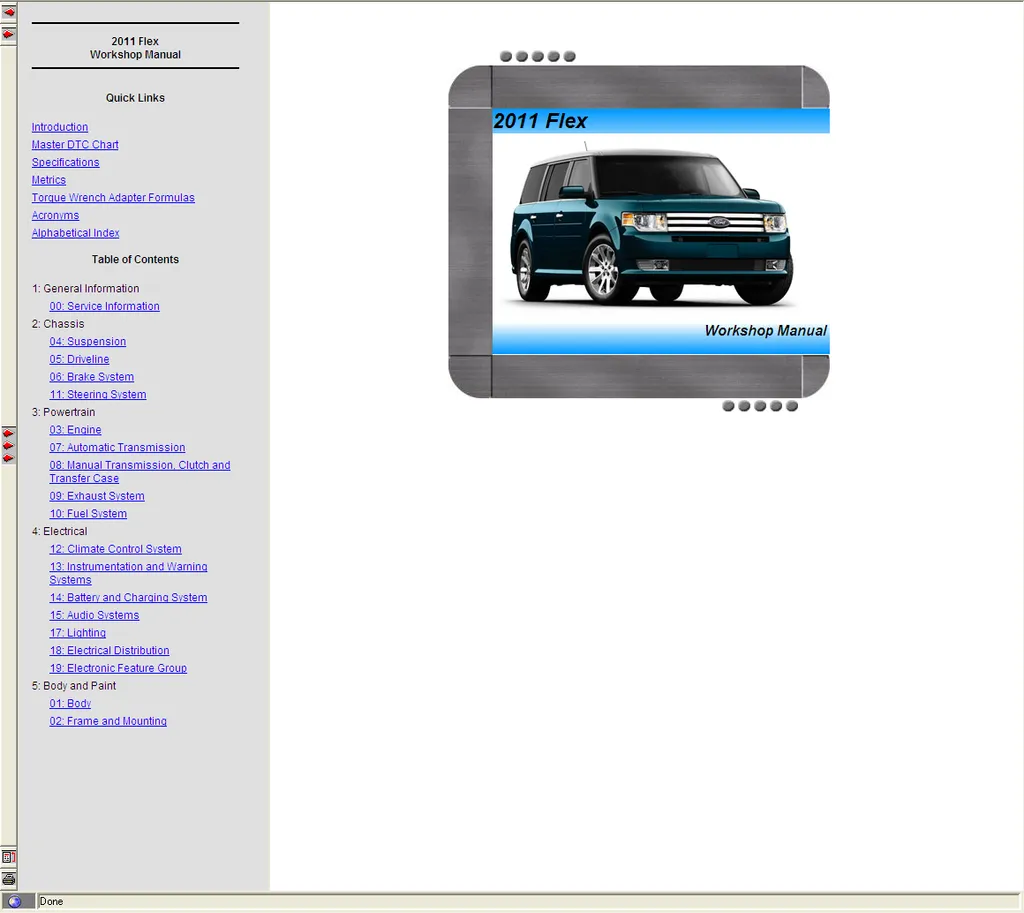Open 08: Manual Transmission, Clutch and Transfer Case
This screenshot has width=1024, height=913.
(x=140, y=472)
